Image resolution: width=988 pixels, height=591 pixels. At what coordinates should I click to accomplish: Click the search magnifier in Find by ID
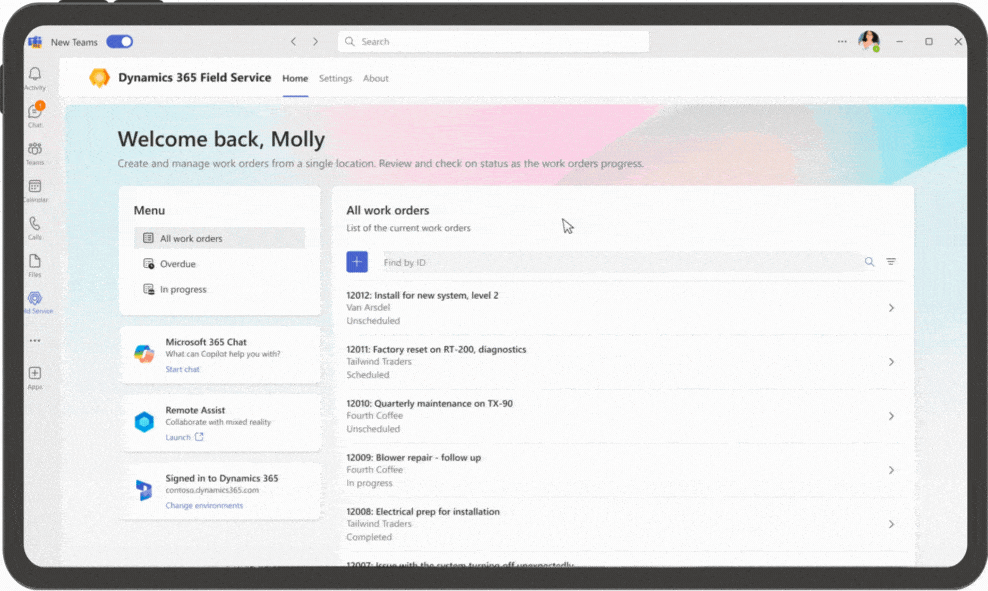click(870, 261)
